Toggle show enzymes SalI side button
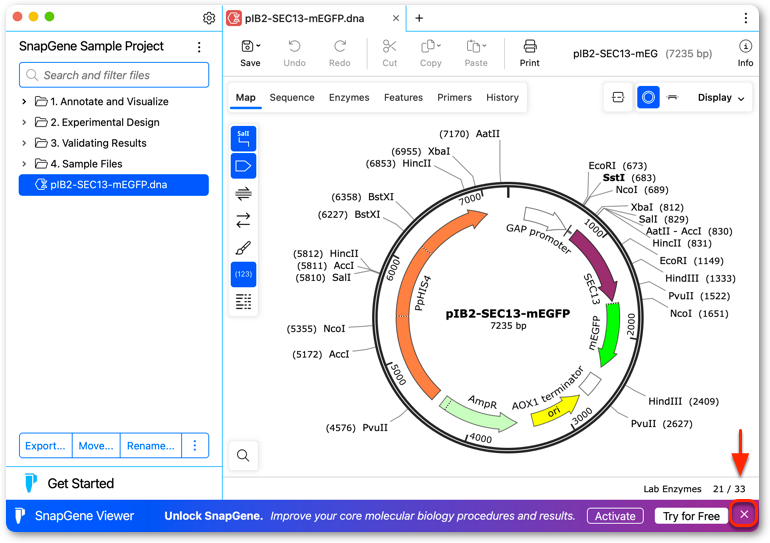The height and width of the screenshot is (543, 770). (x=244, y=139)
